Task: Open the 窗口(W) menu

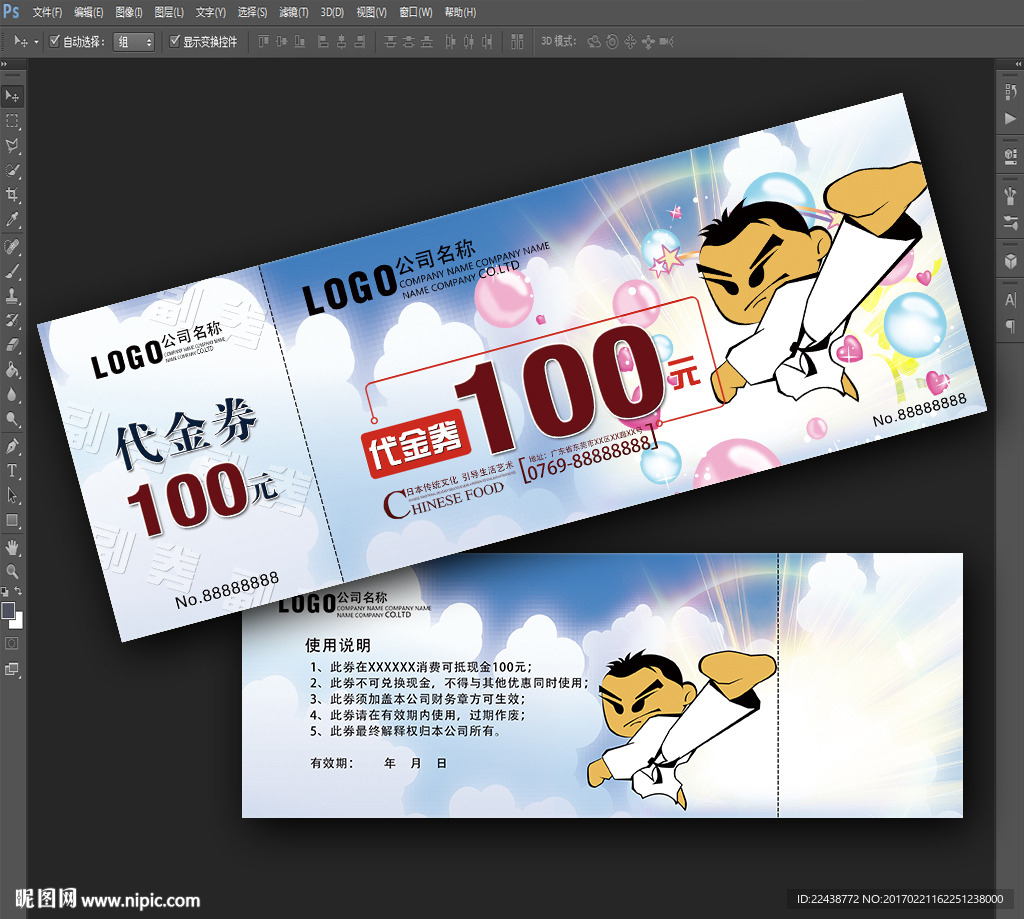Action: tap(415, 12)
